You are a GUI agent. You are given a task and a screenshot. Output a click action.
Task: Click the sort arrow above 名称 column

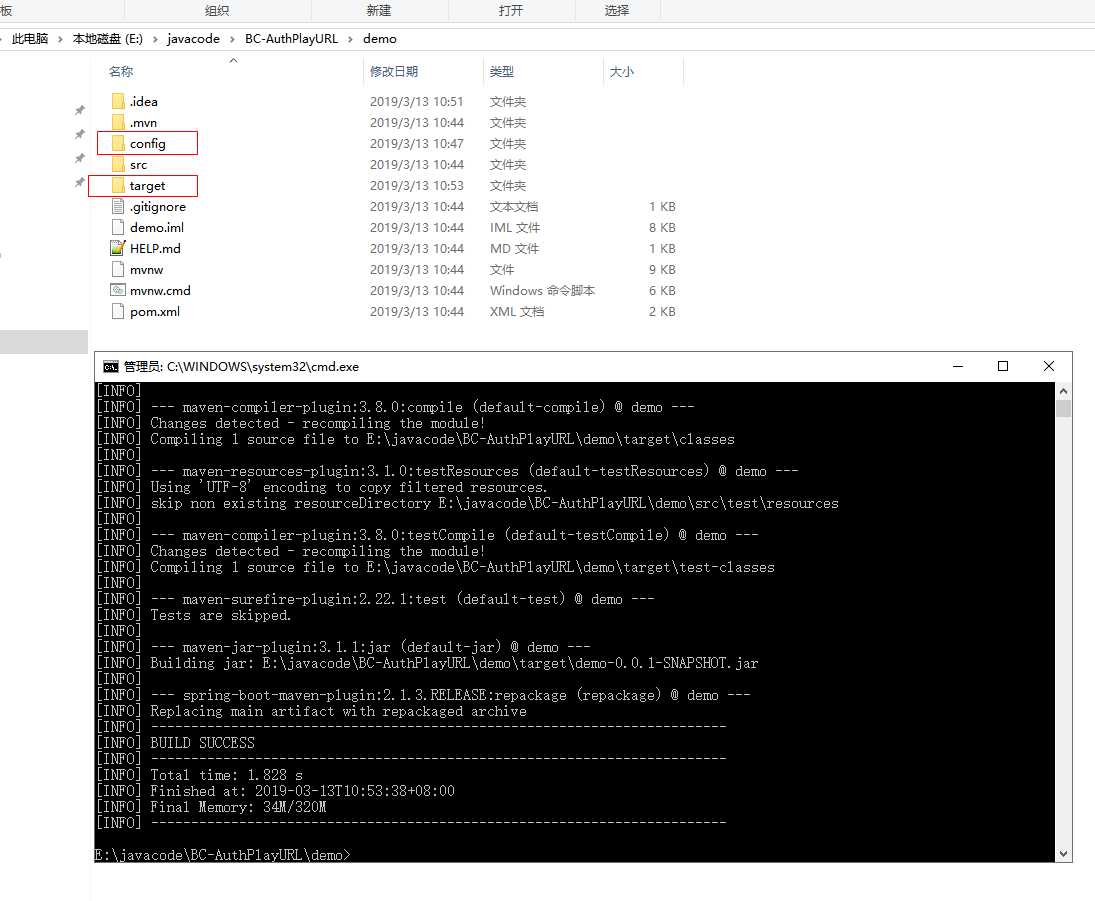pos(233,61)
